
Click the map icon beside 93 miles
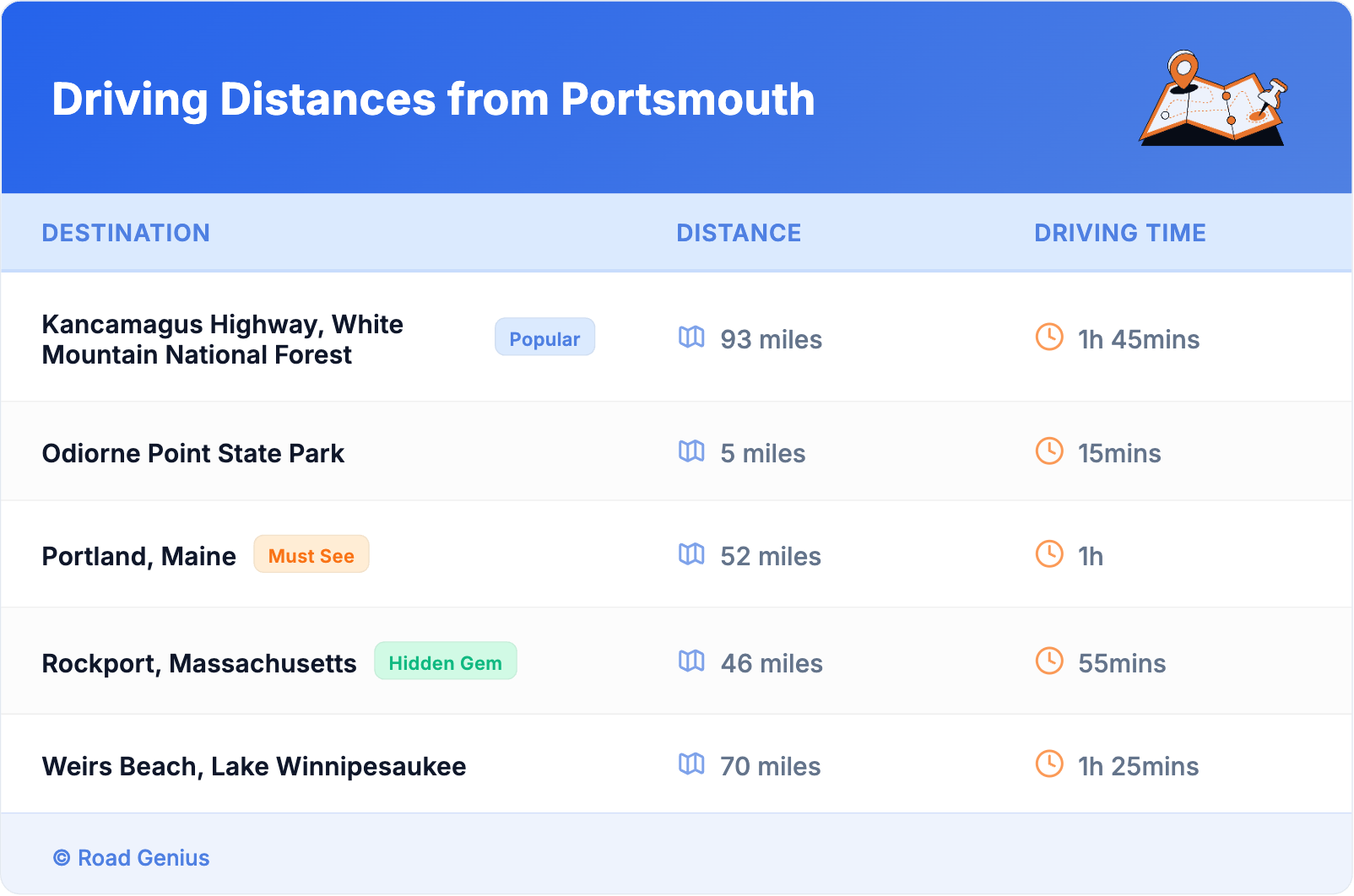point(691,337)
